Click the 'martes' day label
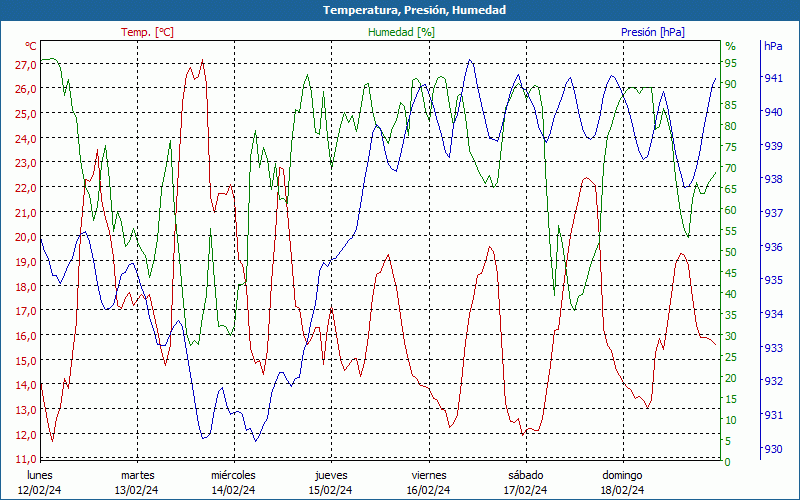Screen dimensions: 800x500 click(x=138, y=475)
